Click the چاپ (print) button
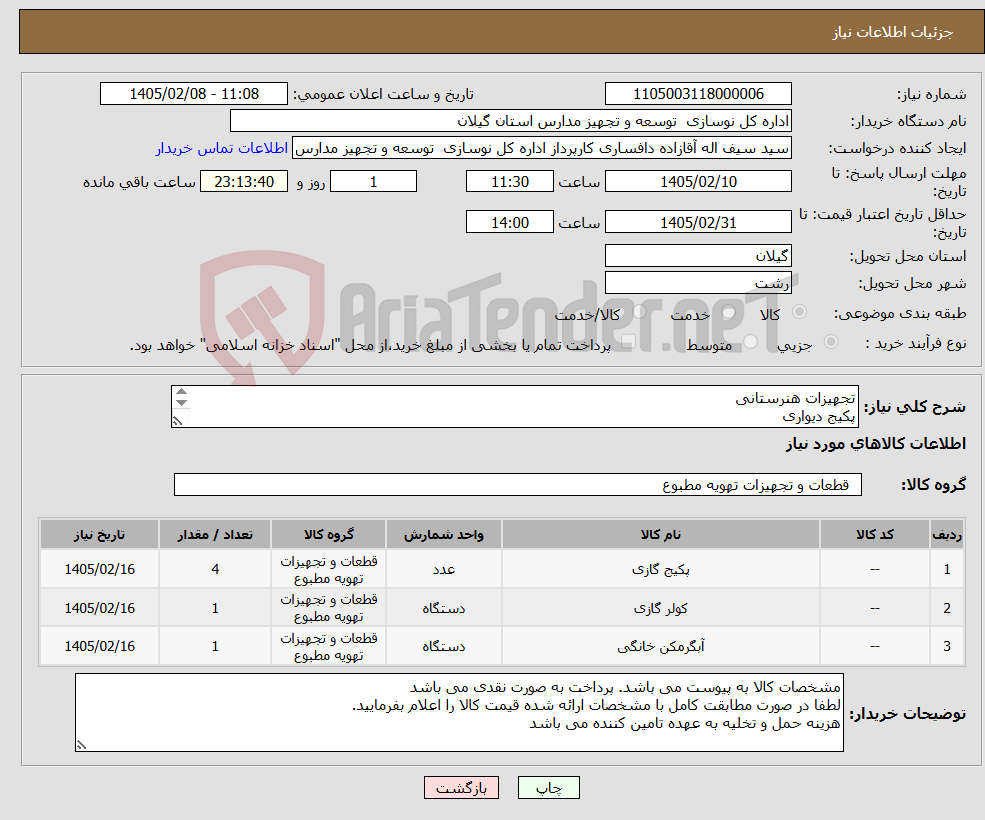This screenshot has height=820, width=985. [x=548, y=787]
